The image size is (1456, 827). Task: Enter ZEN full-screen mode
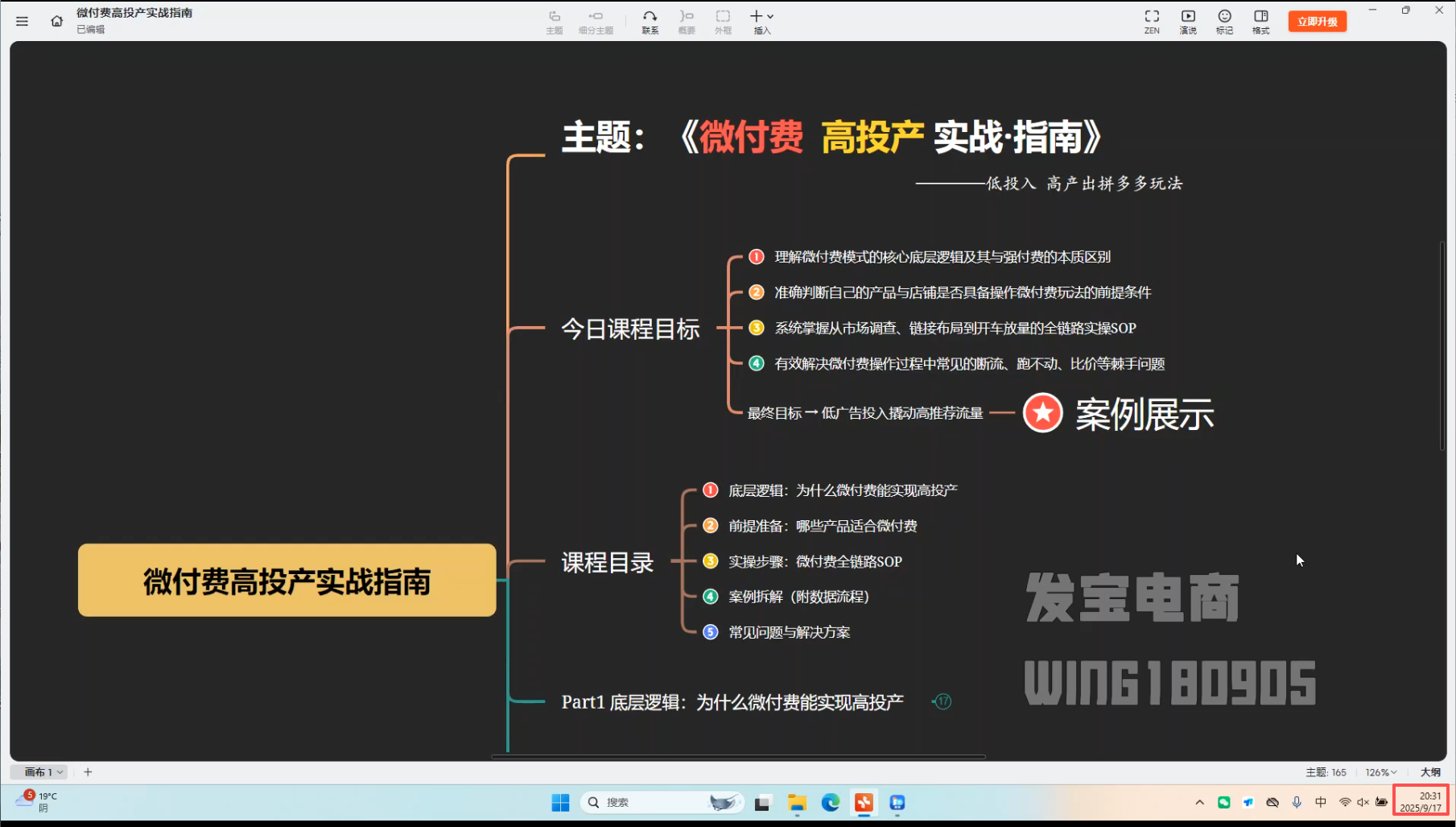(1152, 21)
